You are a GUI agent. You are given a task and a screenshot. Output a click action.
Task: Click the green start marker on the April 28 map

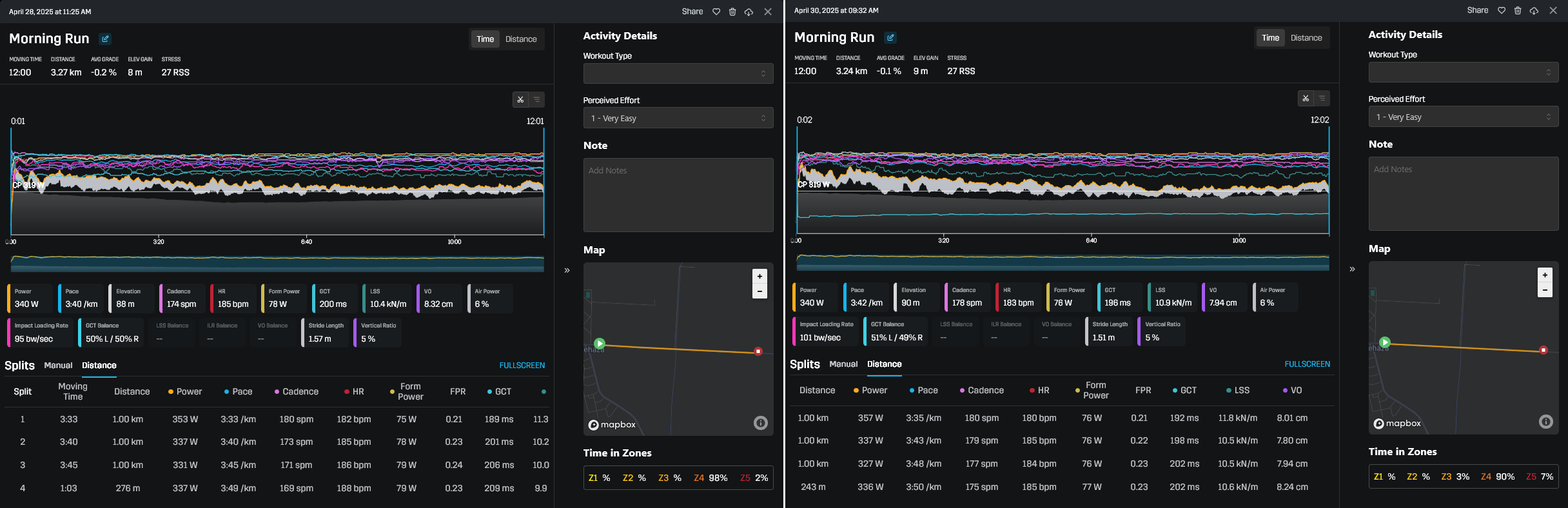600,344
